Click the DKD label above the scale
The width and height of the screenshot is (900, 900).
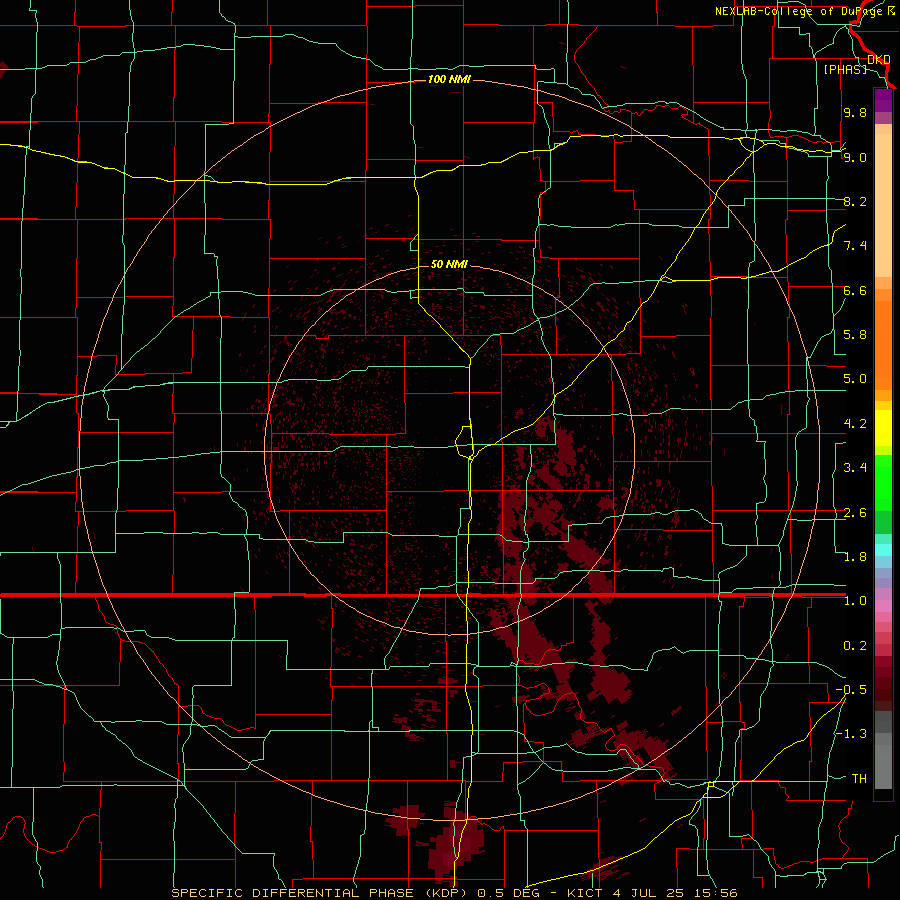coord(878,59)
